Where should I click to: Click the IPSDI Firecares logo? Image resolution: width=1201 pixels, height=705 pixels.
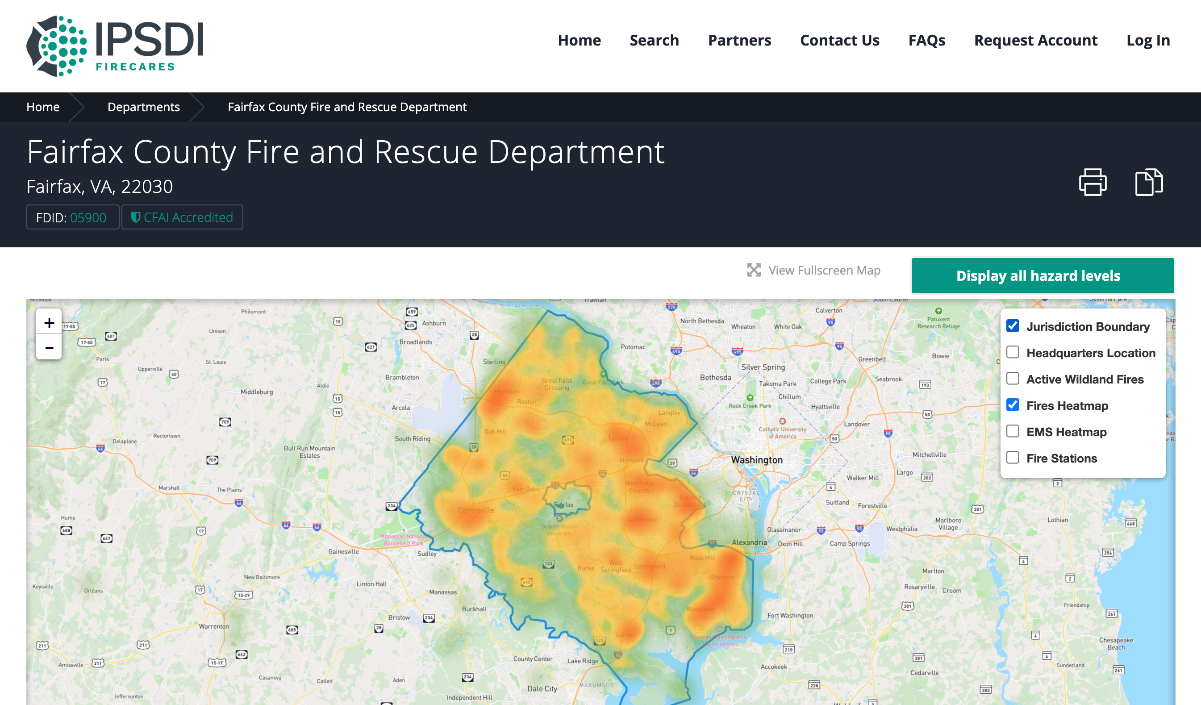coord(113,45)
